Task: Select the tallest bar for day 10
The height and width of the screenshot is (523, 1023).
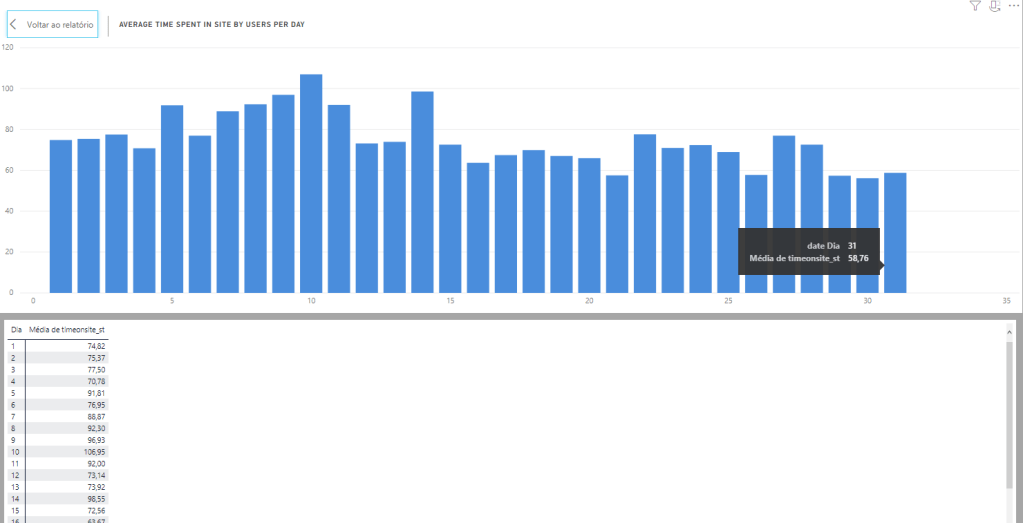Action: (311, 183)
